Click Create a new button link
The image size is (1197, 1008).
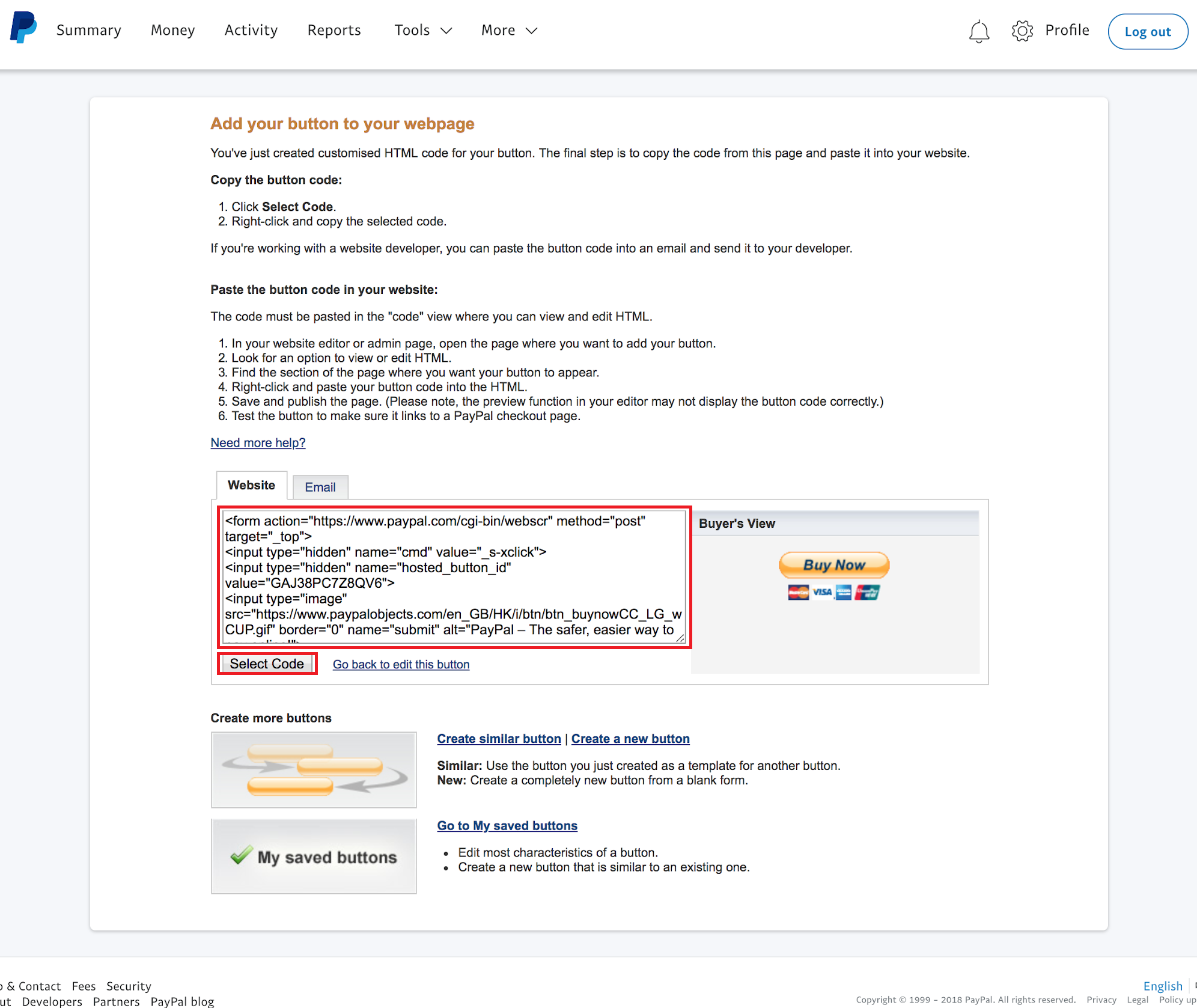tap(630, 739)
